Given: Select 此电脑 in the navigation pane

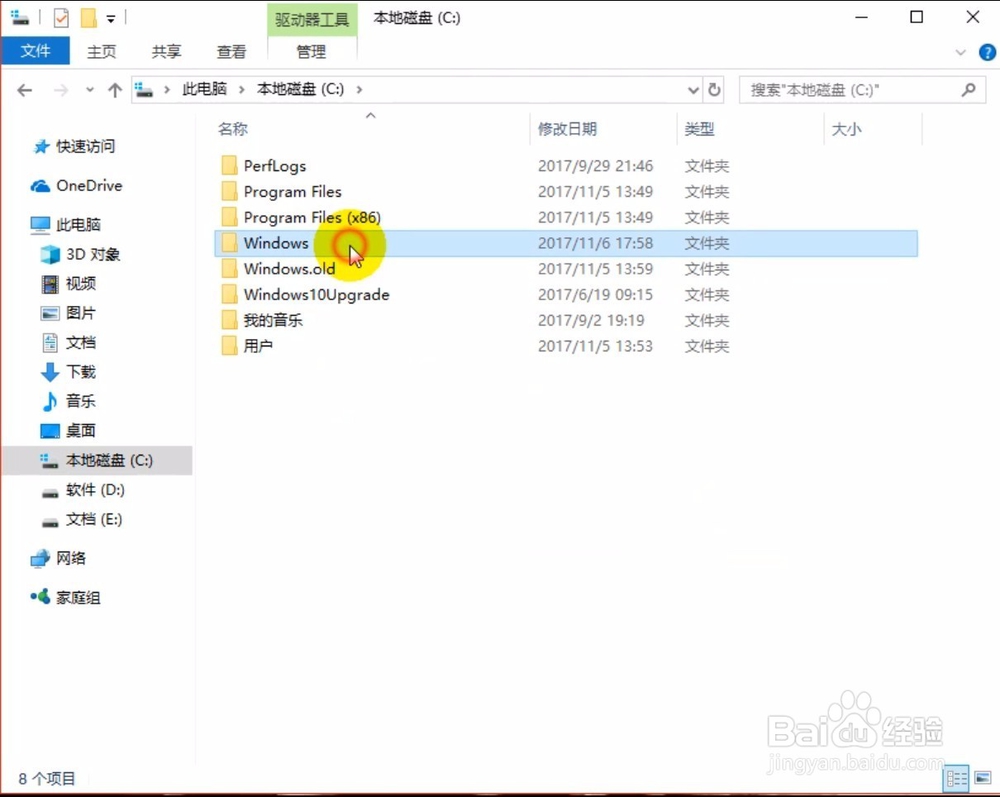Looking at the screenshot, I should (78, 224).
